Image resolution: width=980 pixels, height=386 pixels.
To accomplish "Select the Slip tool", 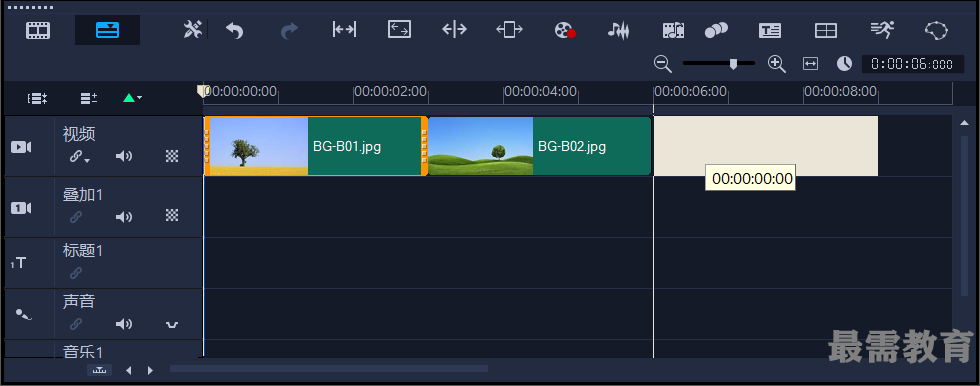I will [x=344, y=29].
